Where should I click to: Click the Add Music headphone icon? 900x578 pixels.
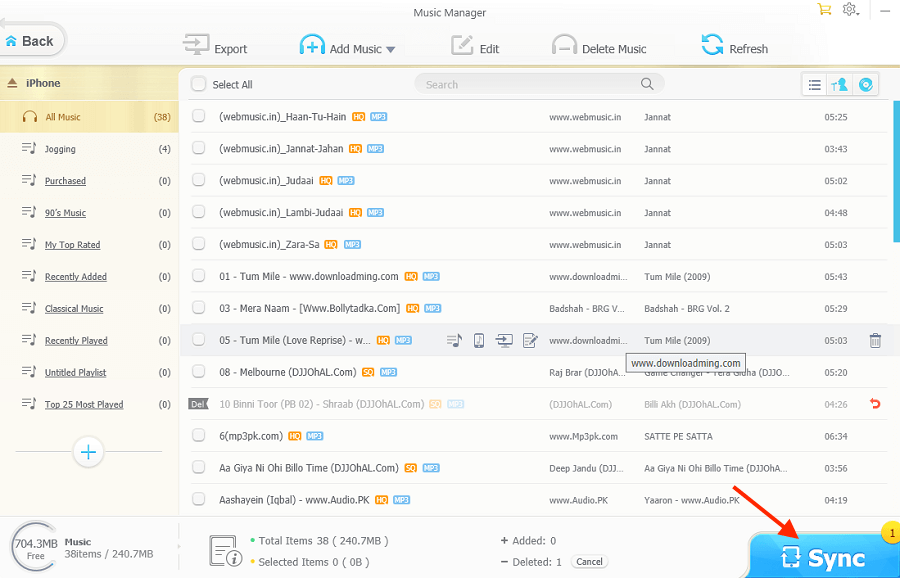(x=312, y=45)
